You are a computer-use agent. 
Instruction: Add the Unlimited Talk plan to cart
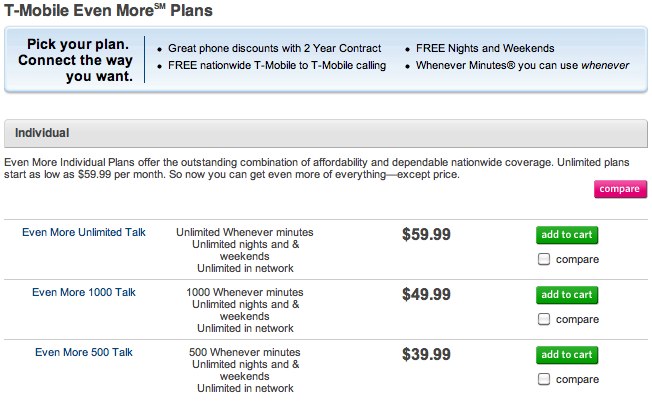coord(568,235)
